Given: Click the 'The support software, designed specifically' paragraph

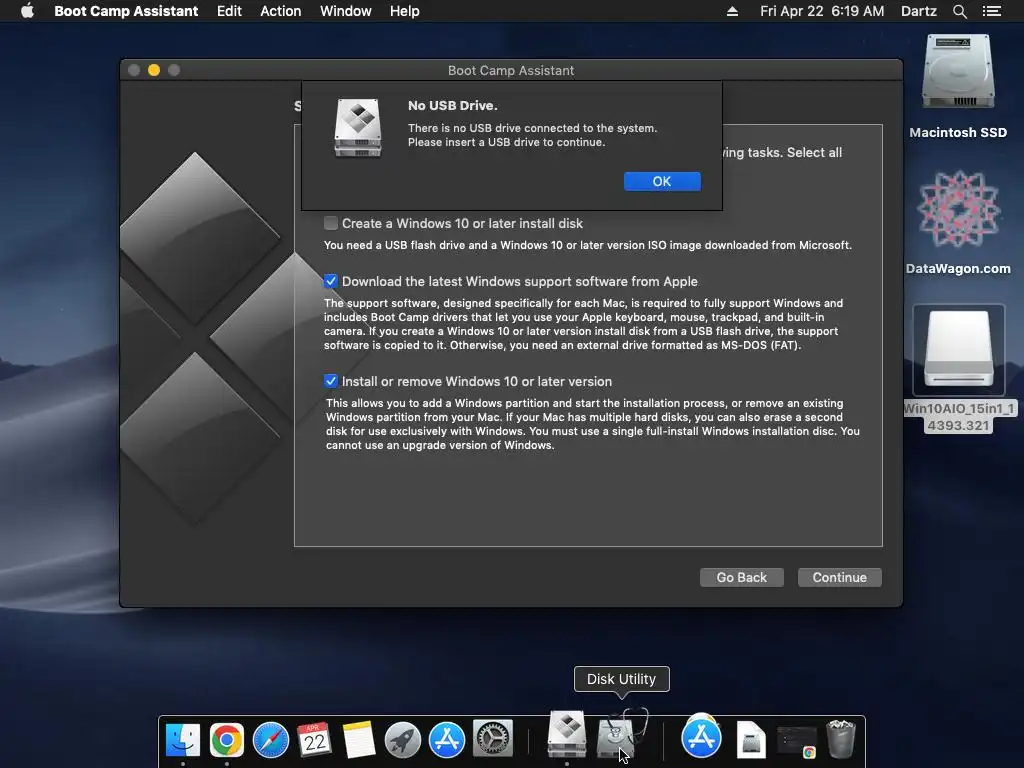Looking at the screenshot, I should pos(583,324).
